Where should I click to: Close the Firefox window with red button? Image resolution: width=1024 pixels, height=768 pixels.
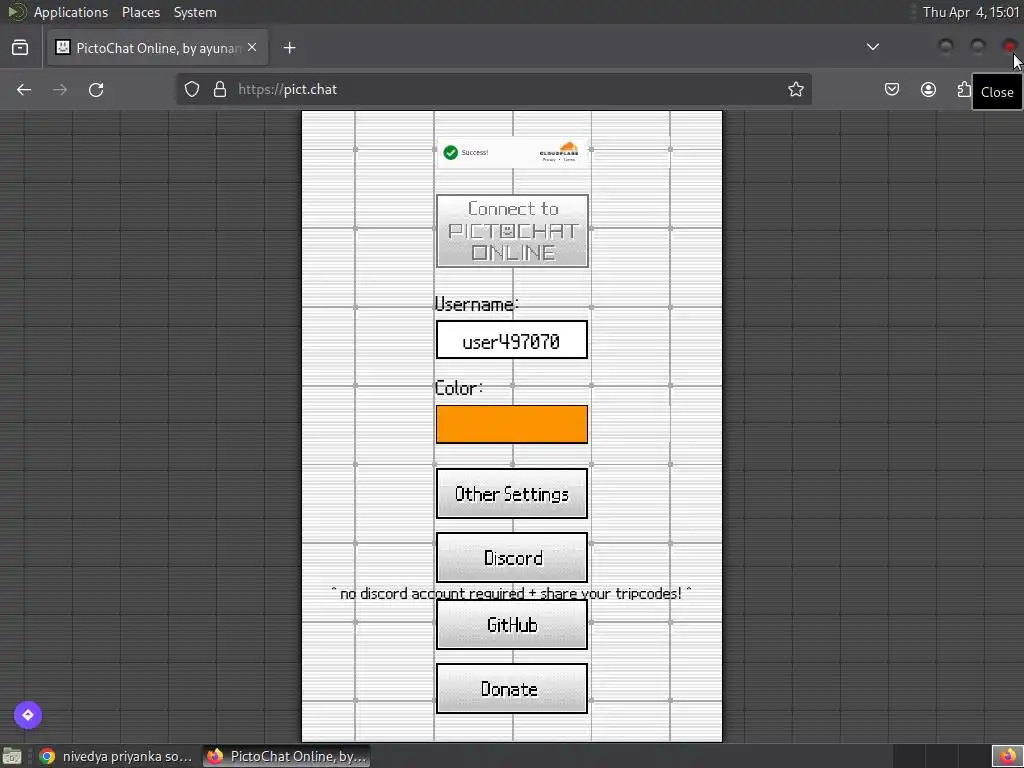pos(1010,46)
